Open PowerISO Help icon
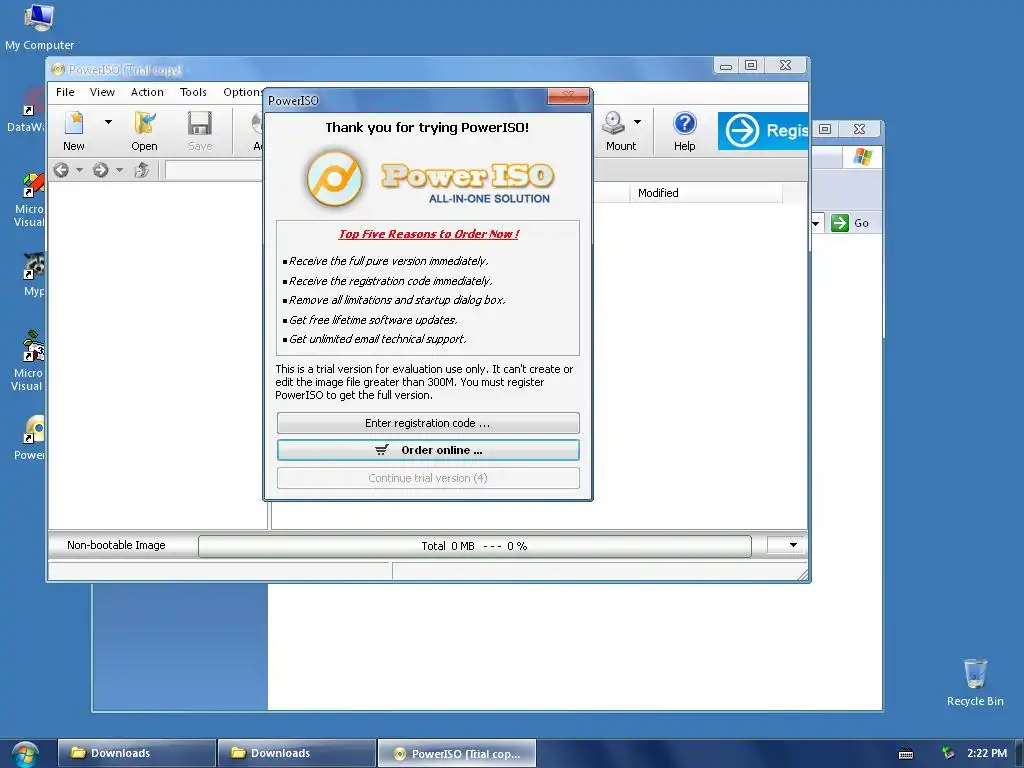This screenshot has width=1024, height=768. [x=684, y=123]
